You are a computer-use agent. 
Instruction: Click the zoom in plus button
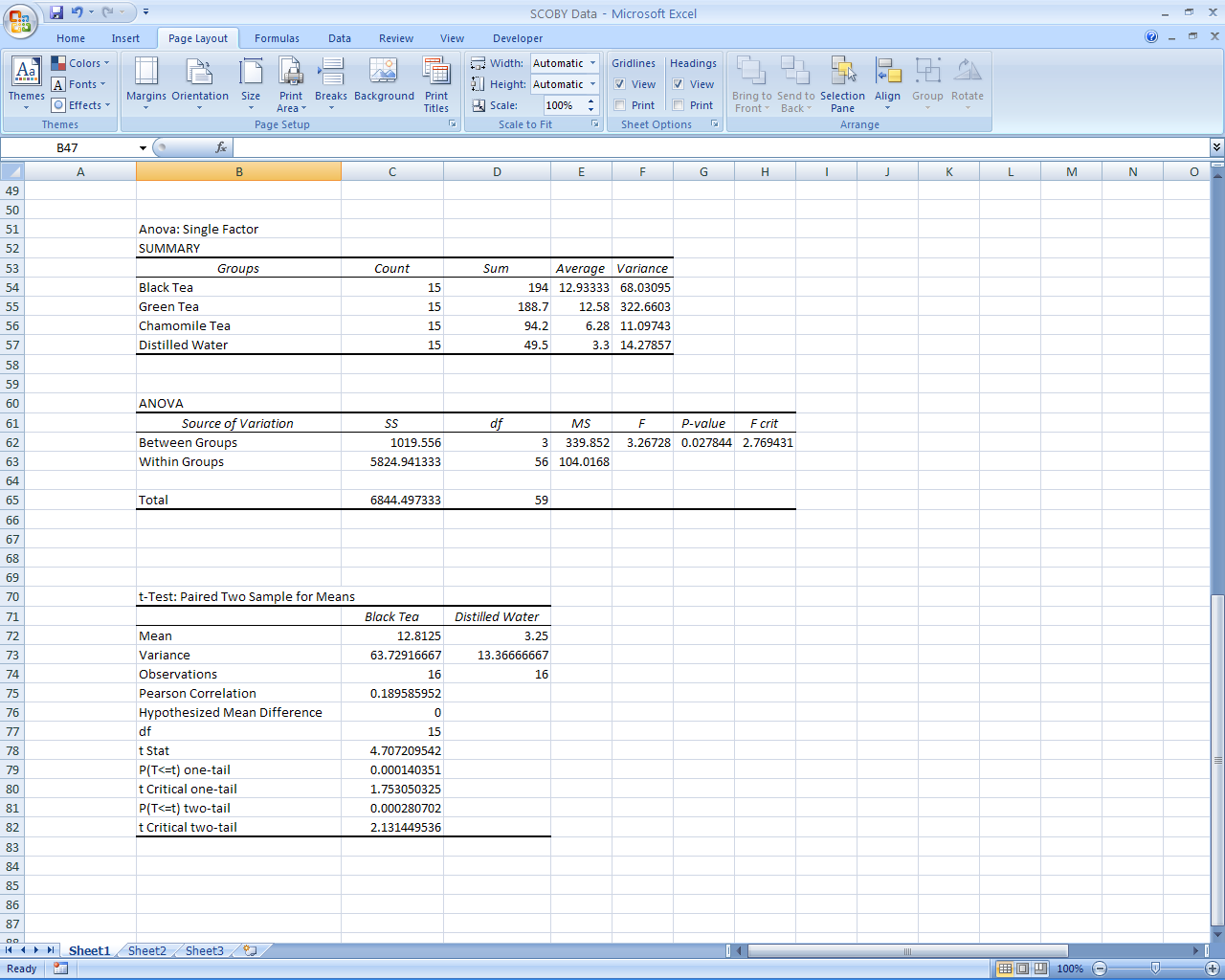pyautogui.click(x=1212, y=969)
